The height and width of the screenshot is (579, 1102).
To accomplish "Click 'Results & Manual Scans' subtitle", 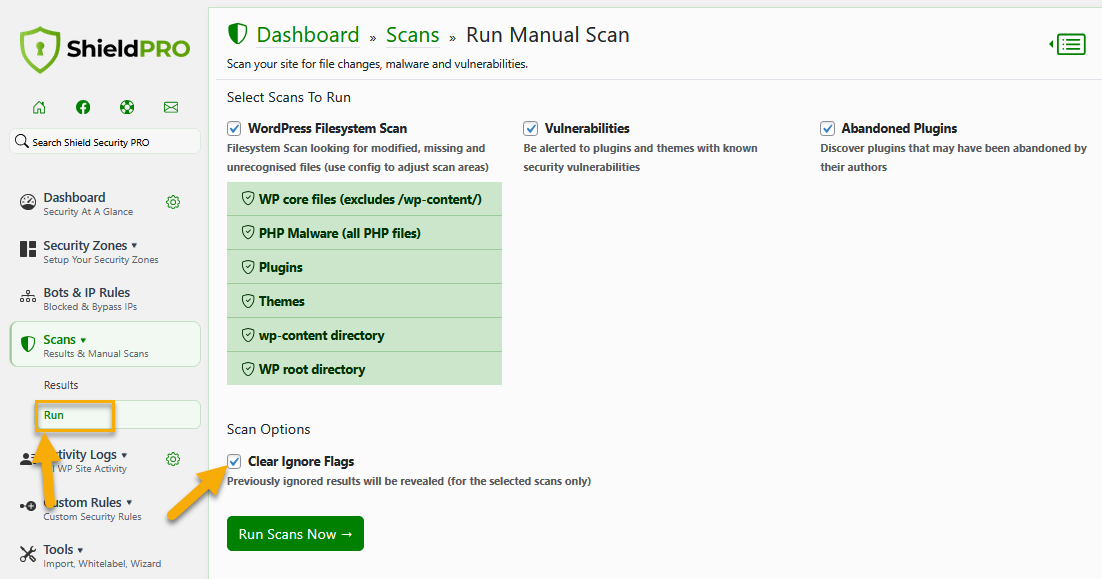I will click(x=96, y=353).
